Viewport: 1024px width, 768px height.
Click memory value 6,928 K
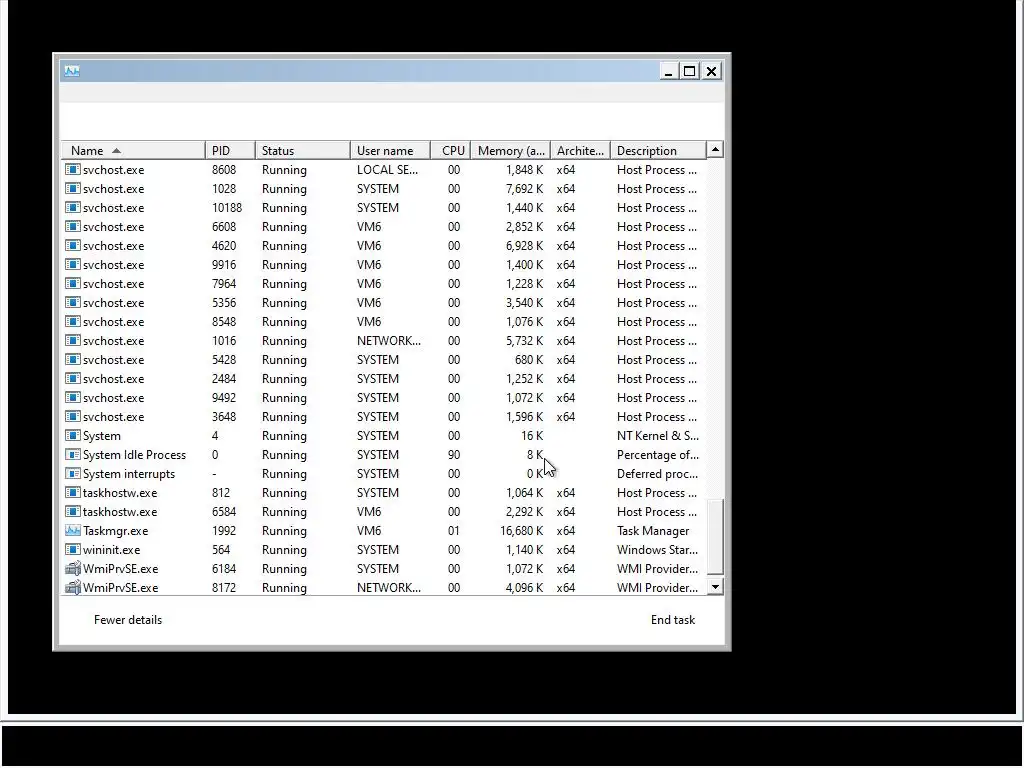[x=524, y=246]
